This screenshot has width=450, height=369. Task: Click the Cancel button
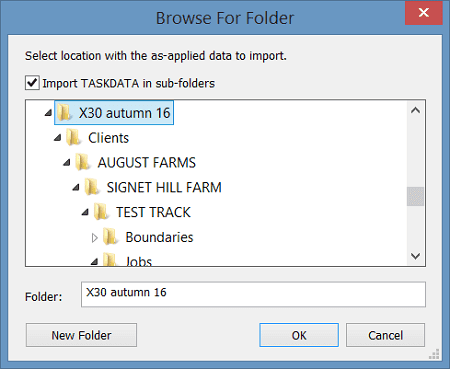tap(385, 335)
